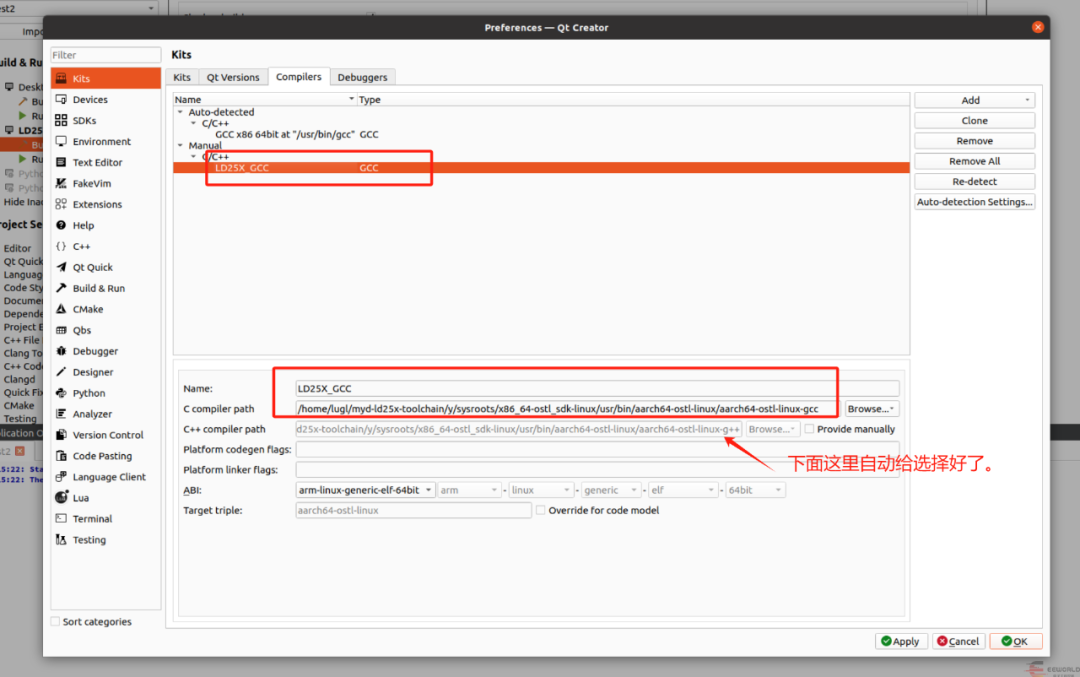Switch to the Debuggers tab
Image resolution: width=1080 pixels, height=677 pixels.
pyautogui.click(x=362, y=77)
